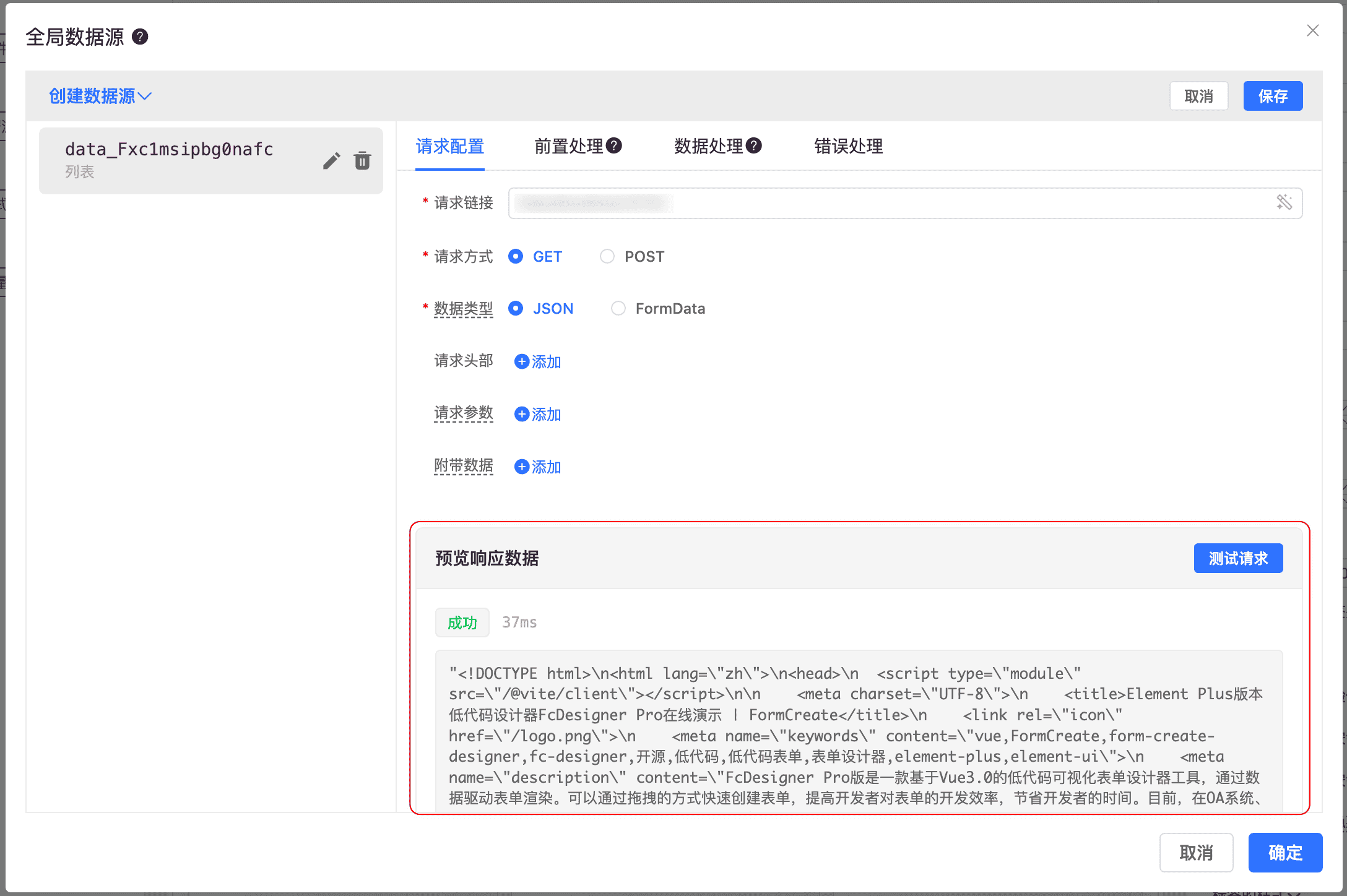Confirm the dialog with 确定
Viewport: 1347px width, 896px height.
[1285, 853]
